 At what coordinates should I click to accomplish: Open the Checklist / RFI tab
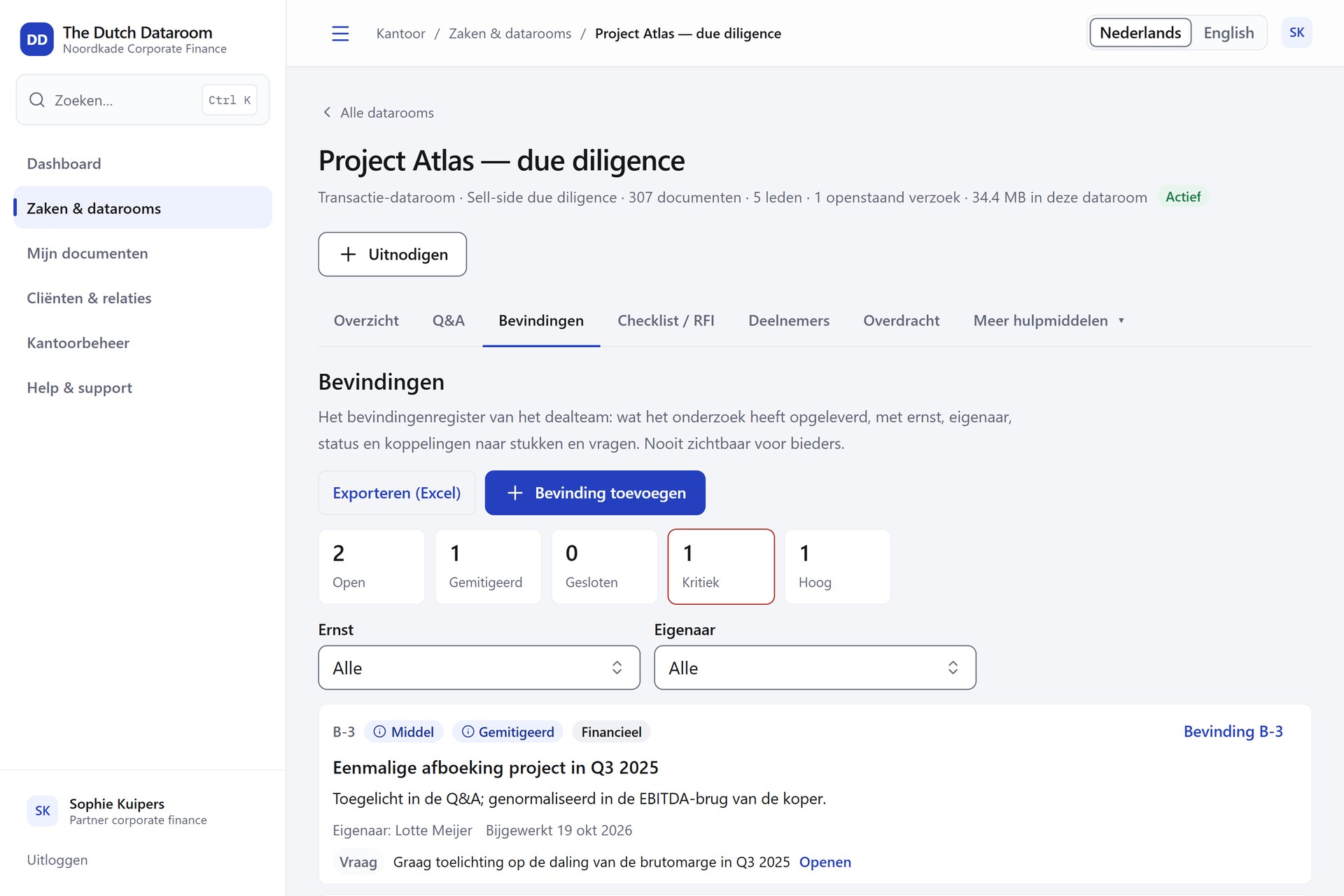tap(666, 321)
